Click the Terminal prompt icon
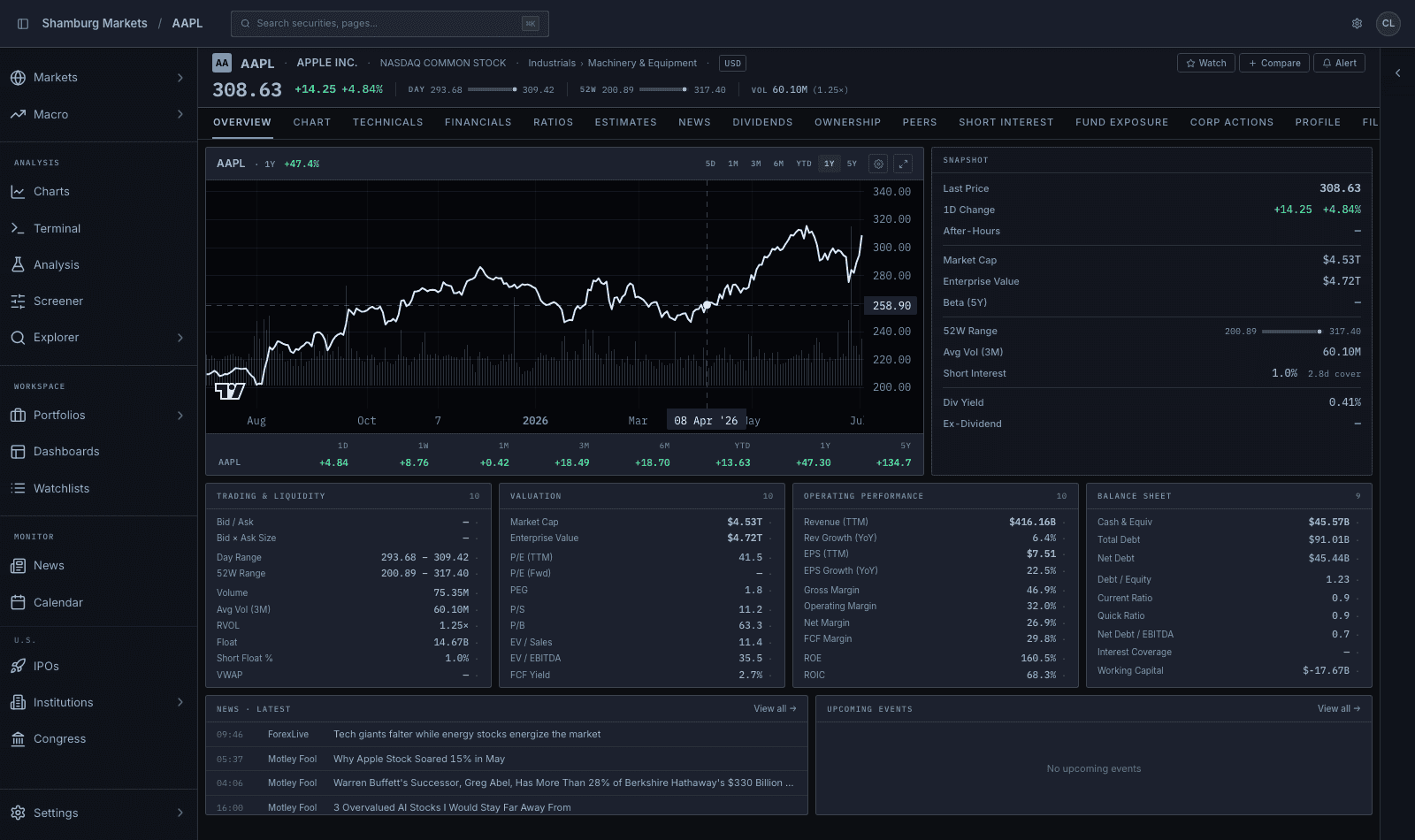Viewport: 1415px width, 840px height. tap(18, 228)
